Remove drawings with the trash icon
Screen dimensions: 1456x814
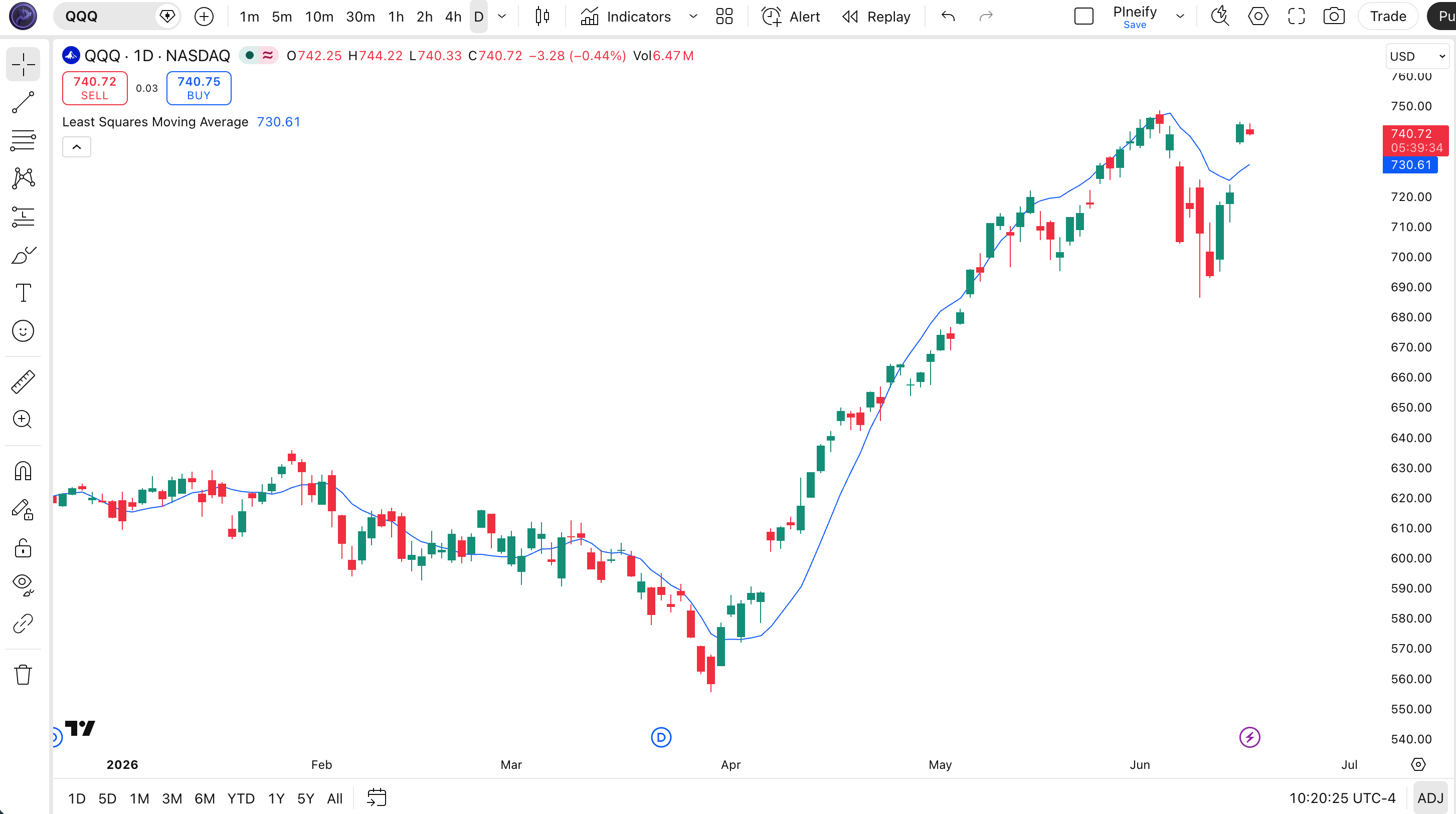(23, 675)
